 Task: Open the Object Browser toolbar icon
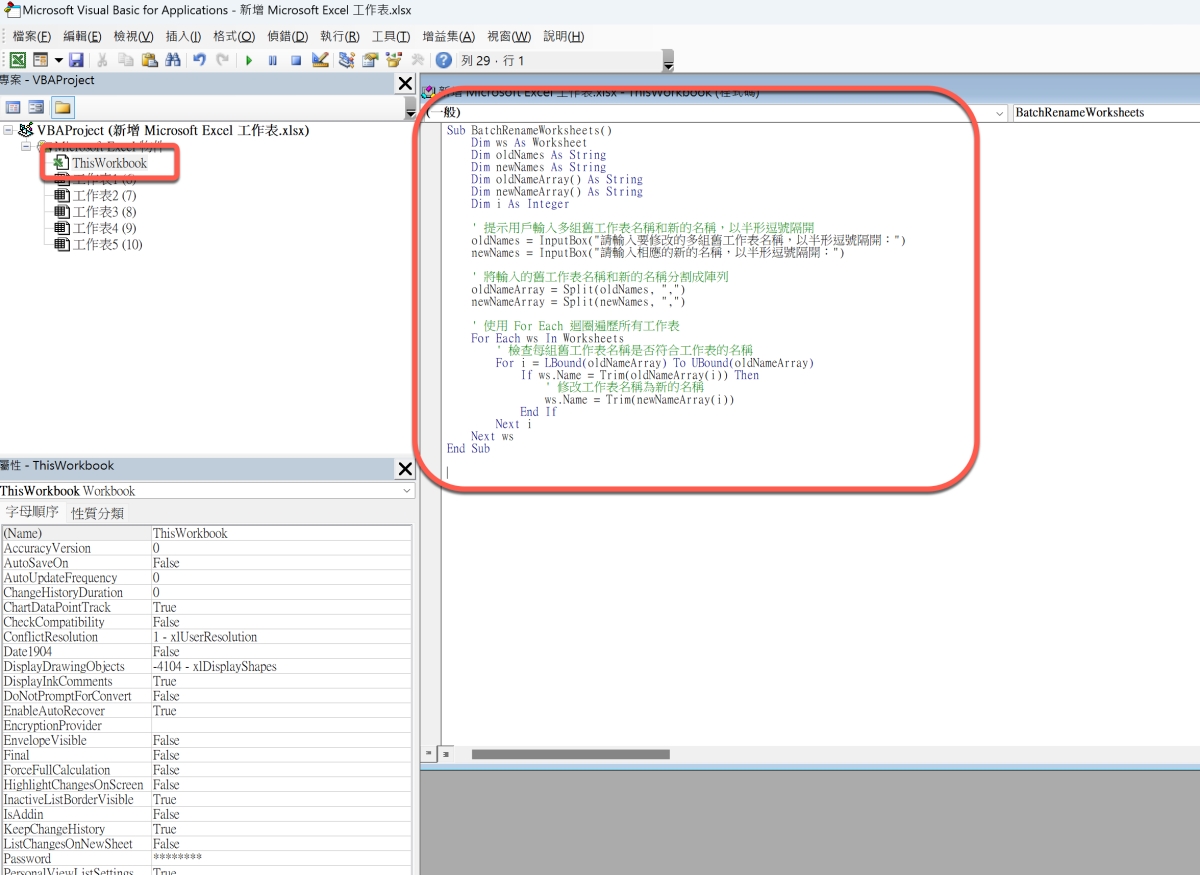(394, 60)
